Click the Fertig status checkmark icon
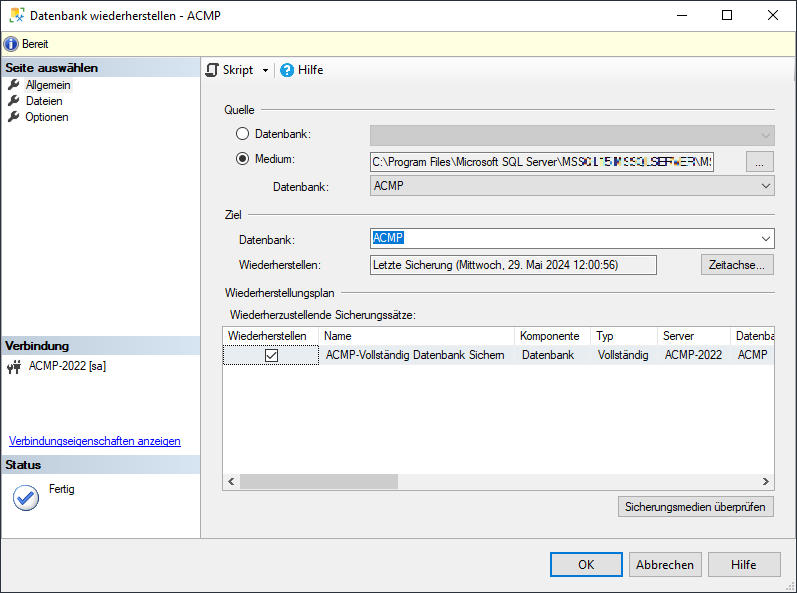This screenshot has height=593, width=797. pos(25,497)
